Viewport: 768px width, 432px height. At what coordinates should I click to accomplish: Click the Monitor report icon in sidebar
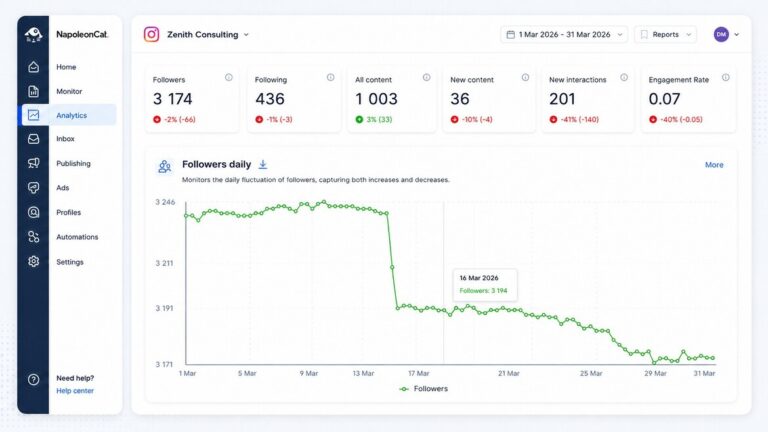pos(33,91)
